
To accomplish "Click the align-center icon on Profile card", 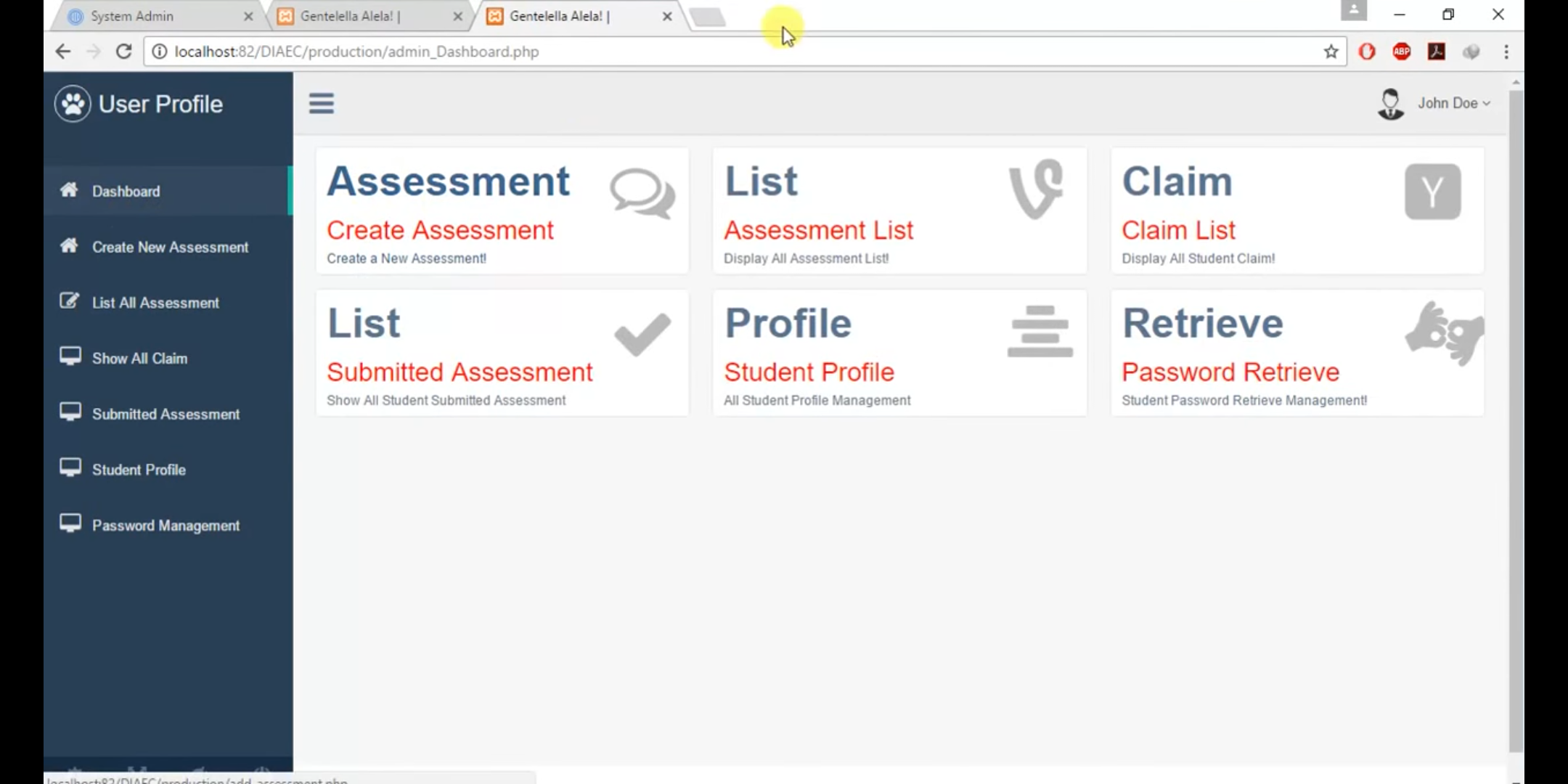I will pos(1040,332).
